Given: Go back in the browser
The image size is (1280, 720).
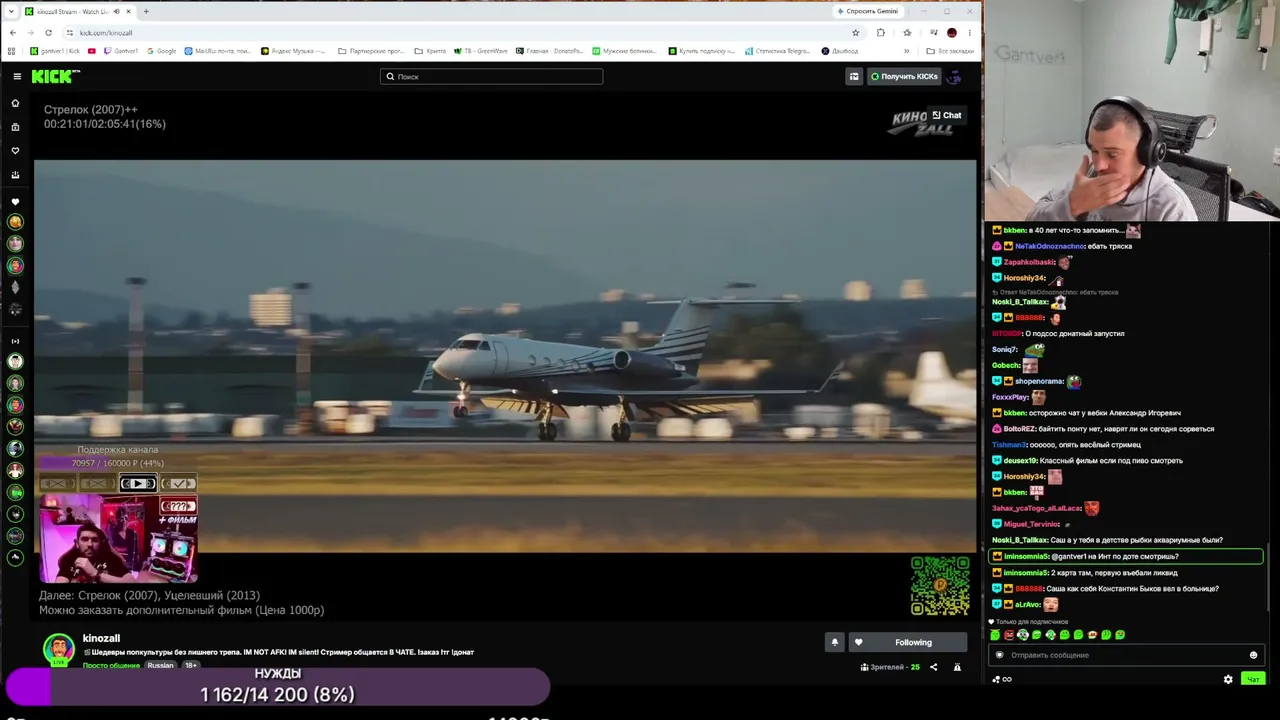Looking at the screenshot, I should click(x=12, y=32).
